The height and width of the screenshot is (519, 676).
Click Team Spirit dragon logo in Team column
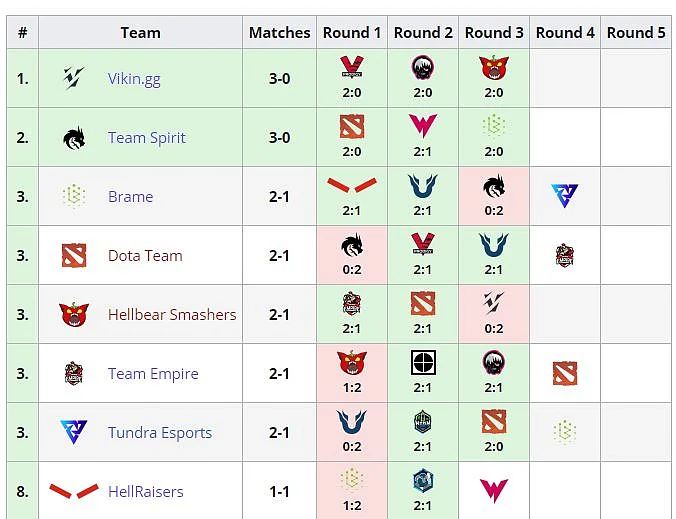(x=74, y=138)
